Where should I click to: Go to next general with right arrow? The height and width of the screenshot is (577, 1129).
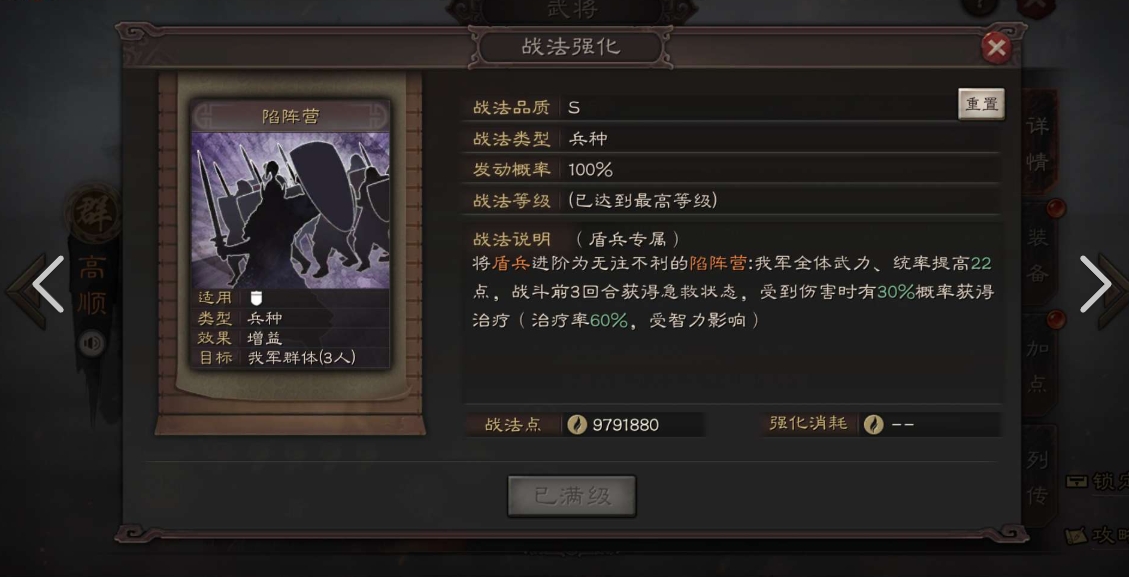[1095, 285]
